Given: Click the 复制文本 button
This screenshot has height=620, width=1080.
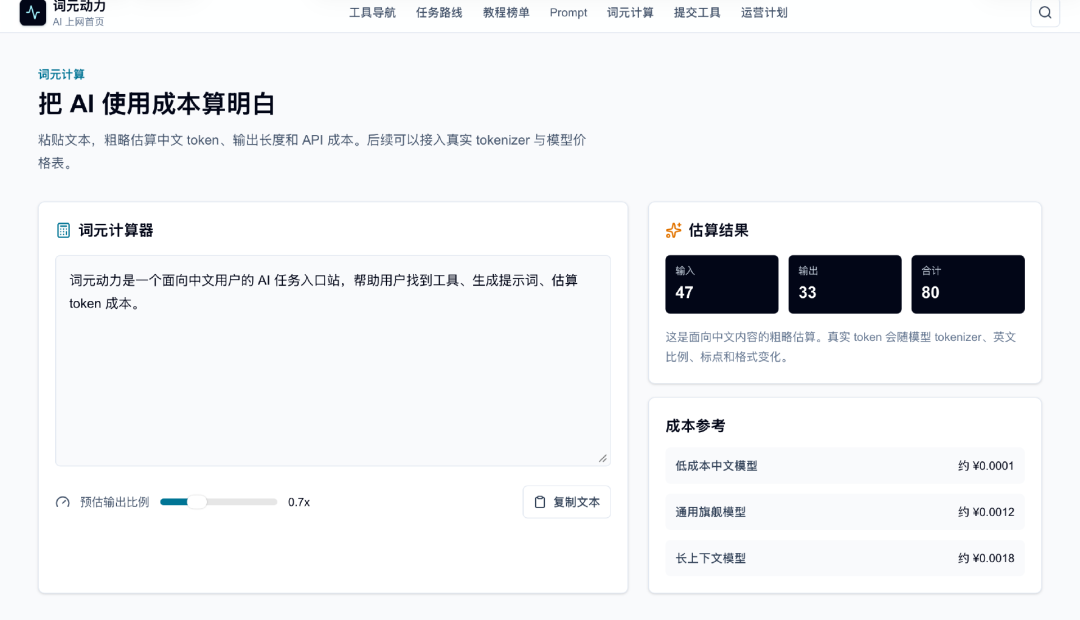Looking at the screenshot, I should tap(566, 502).
